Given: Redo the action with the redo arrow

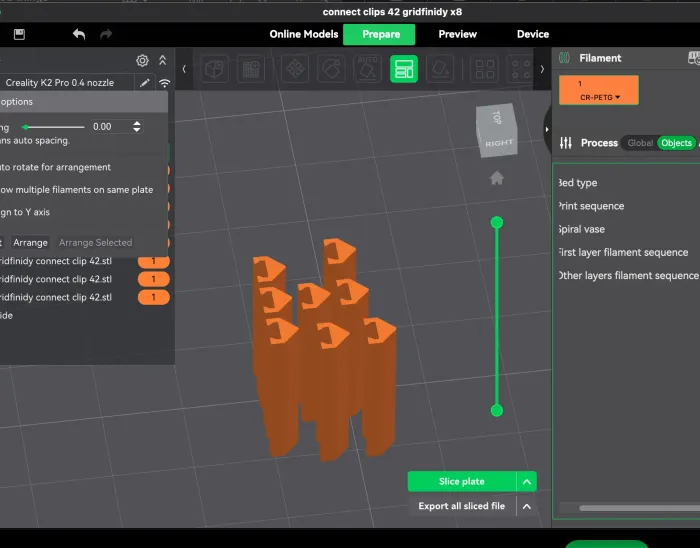Looking at the screenshot, I should tap(106, 34).
